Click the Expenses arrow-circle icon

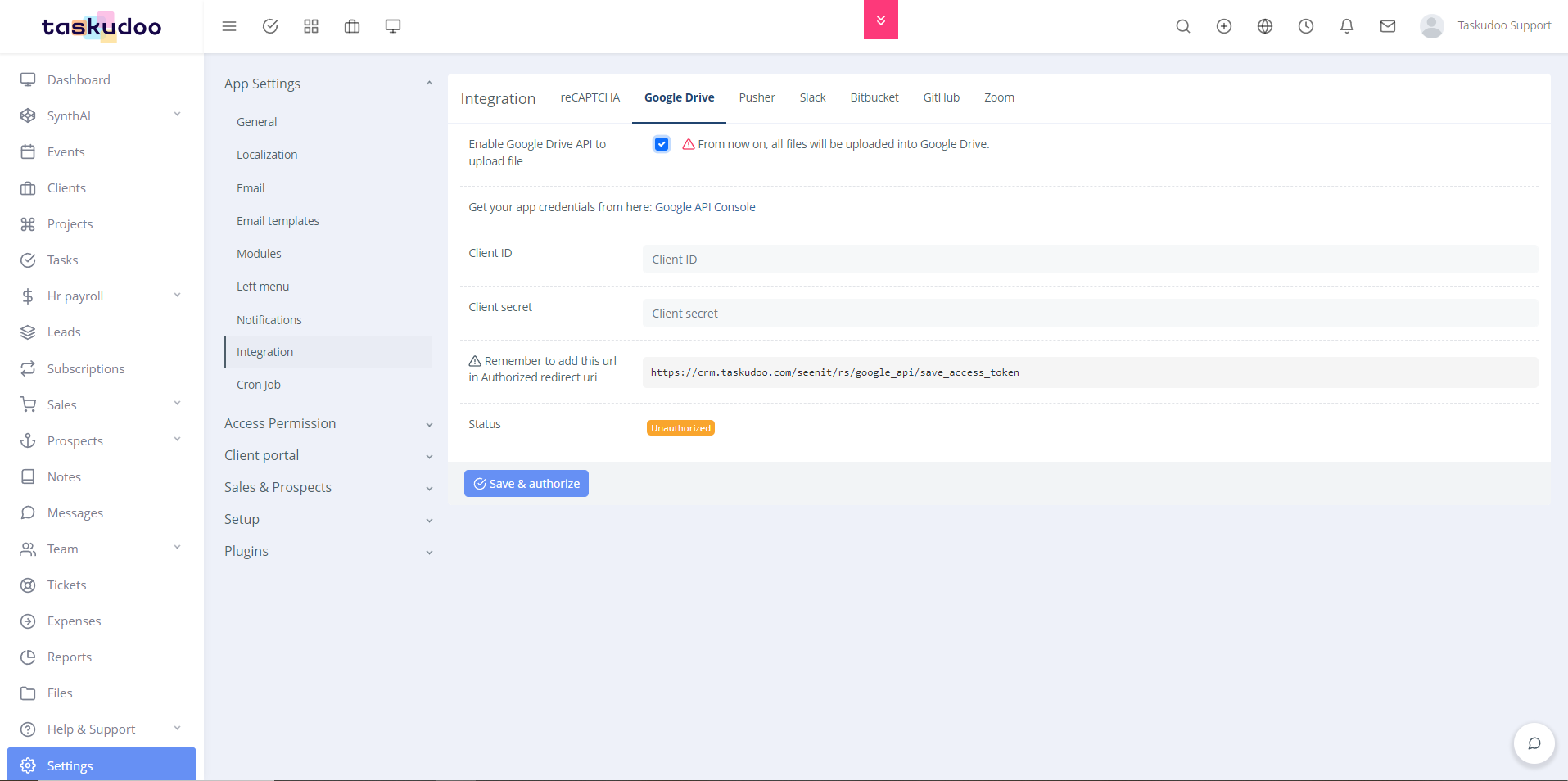point(28,621)
